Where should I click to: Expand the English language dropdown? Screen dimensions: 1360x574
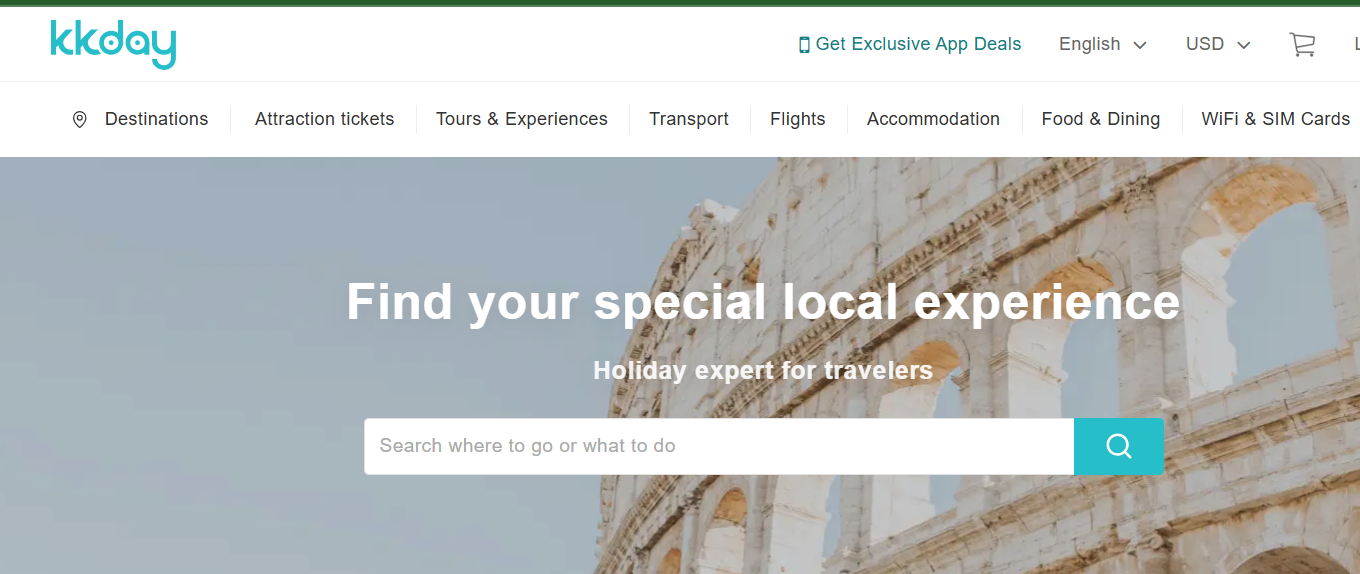point(1103,44)
